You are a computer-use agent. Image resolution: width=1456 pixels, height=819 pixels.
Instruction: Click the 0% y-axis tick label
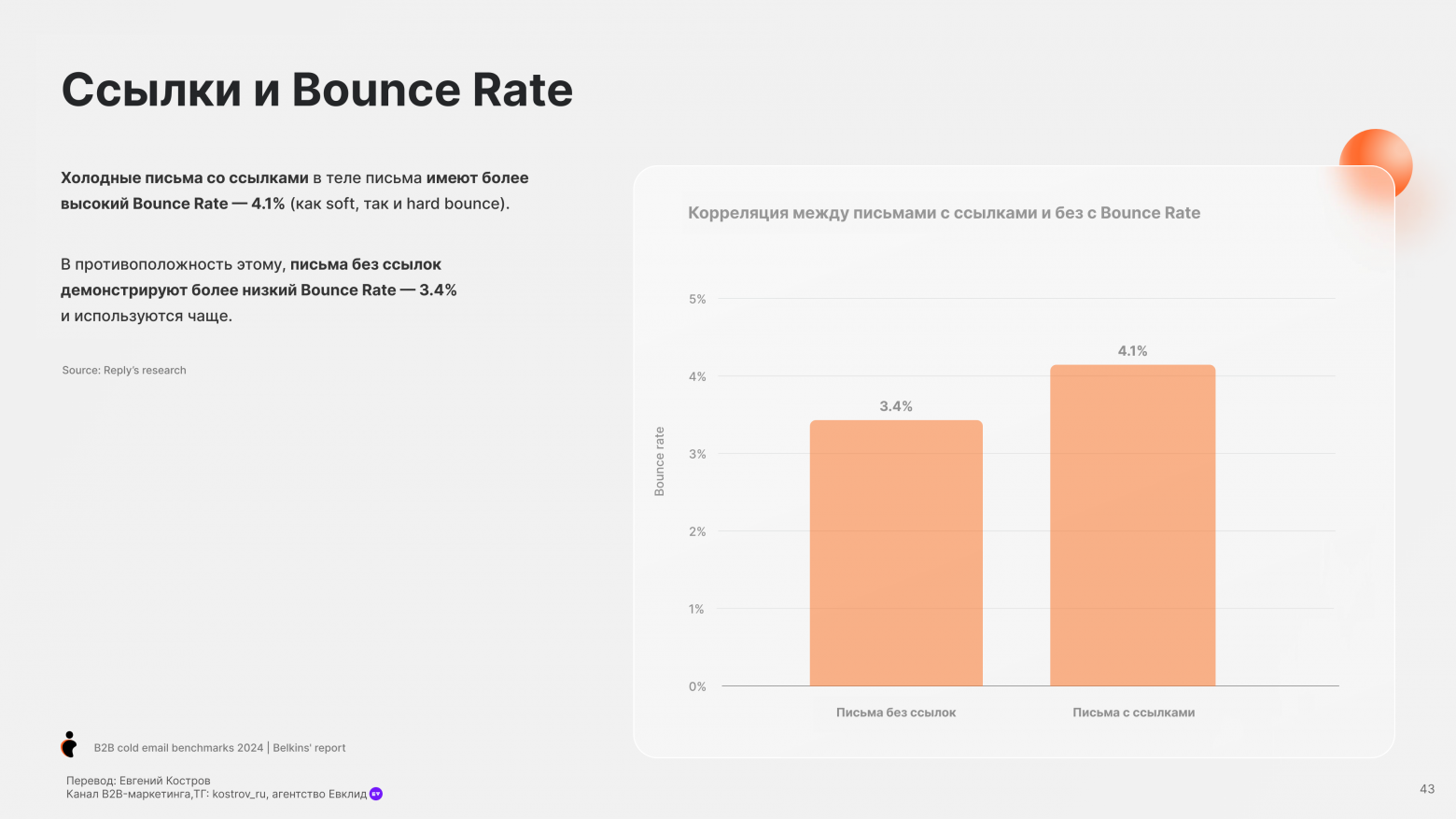click(697, 686)
